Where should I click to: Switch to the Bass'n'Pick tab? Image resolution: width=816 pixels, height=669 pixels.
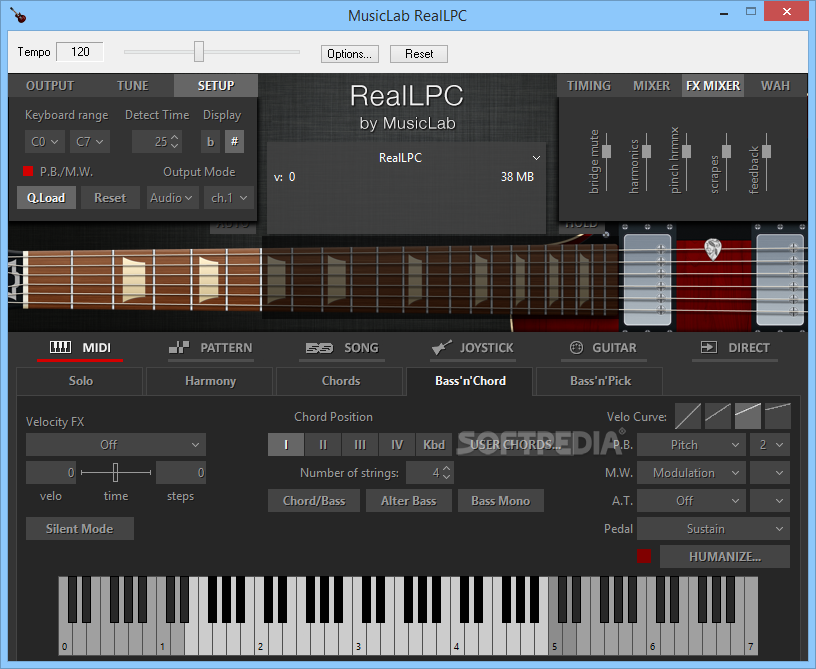pyautogui.click(x=600, y=381)
